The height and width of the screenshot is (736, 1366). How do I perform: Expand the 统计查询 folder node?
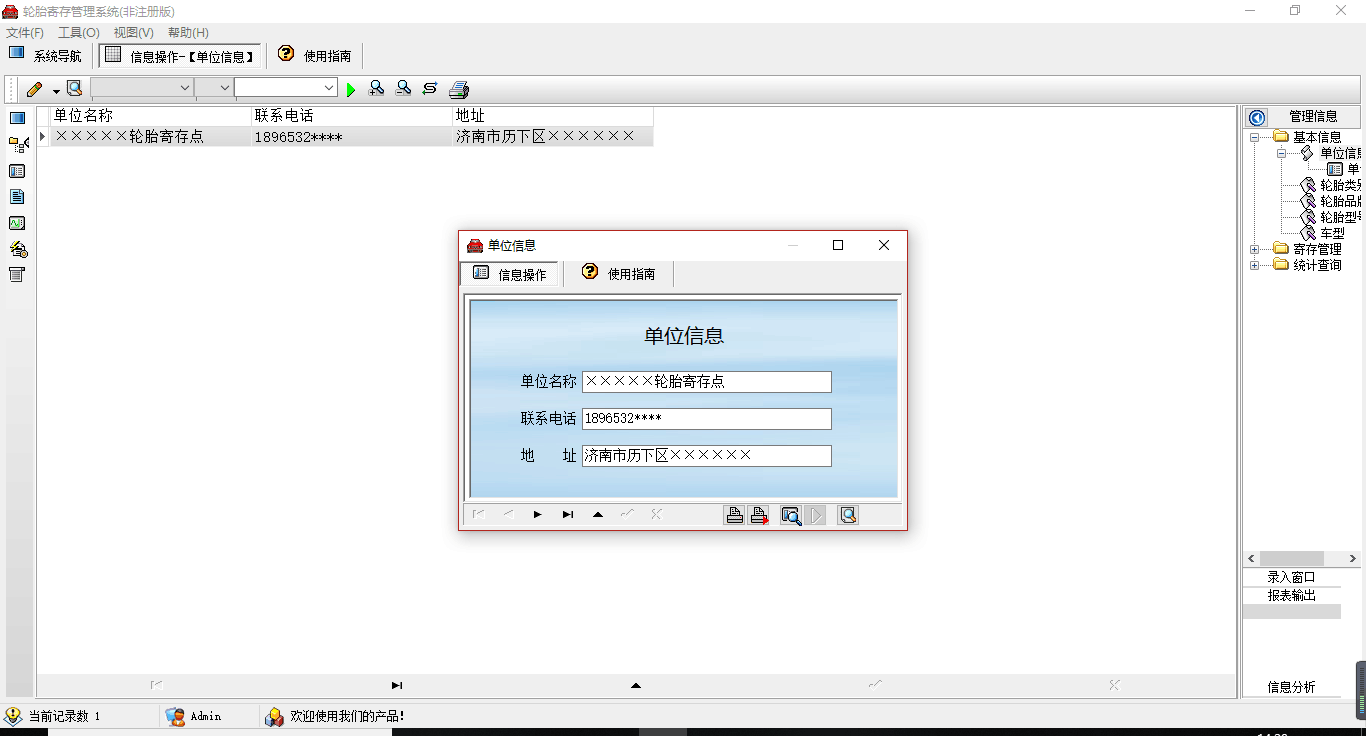[1254, 265]
